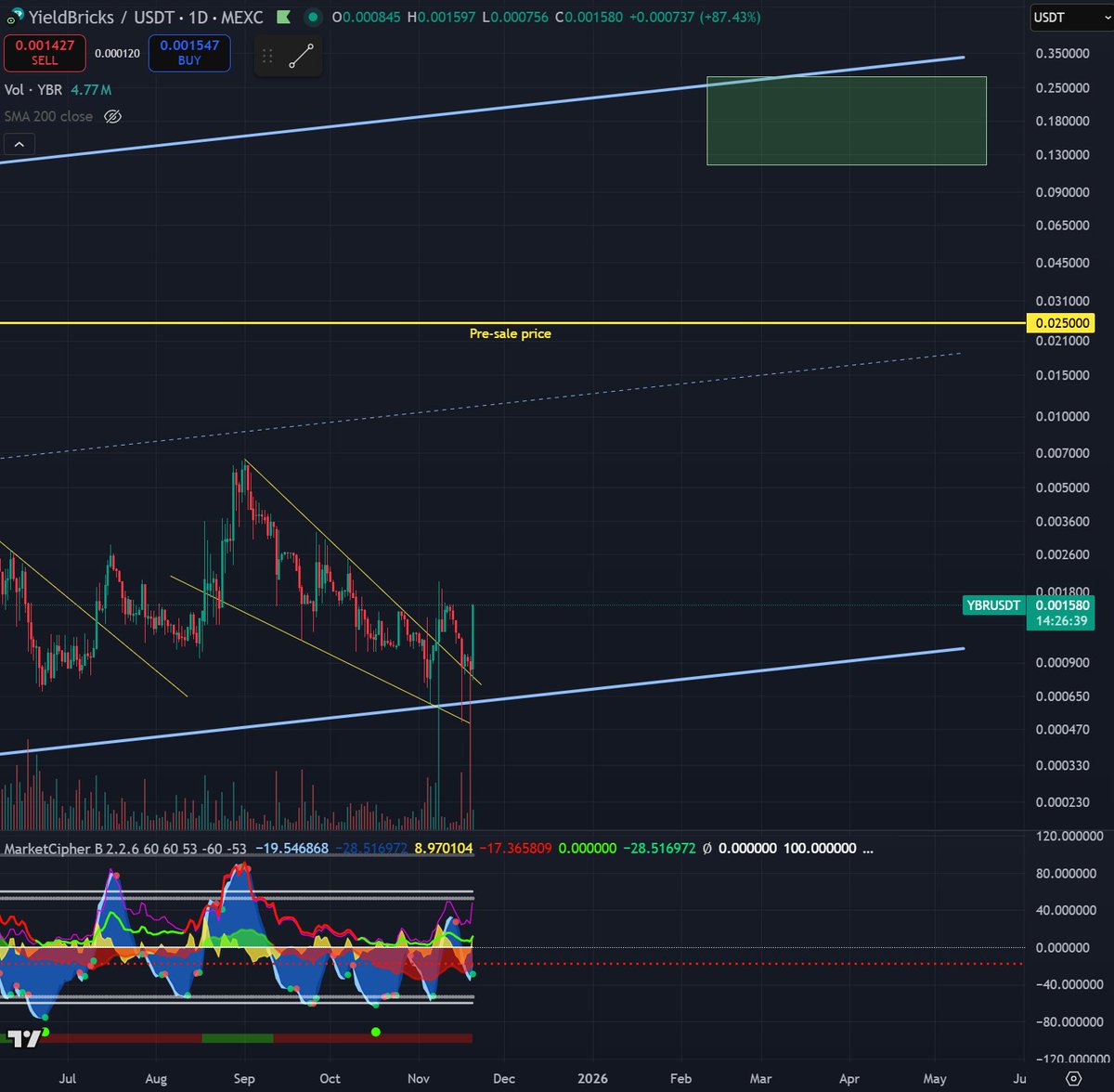1114x1092 pixels.
Task: Click the yellow 0.025000 price label
Action: pos(1060,323)
